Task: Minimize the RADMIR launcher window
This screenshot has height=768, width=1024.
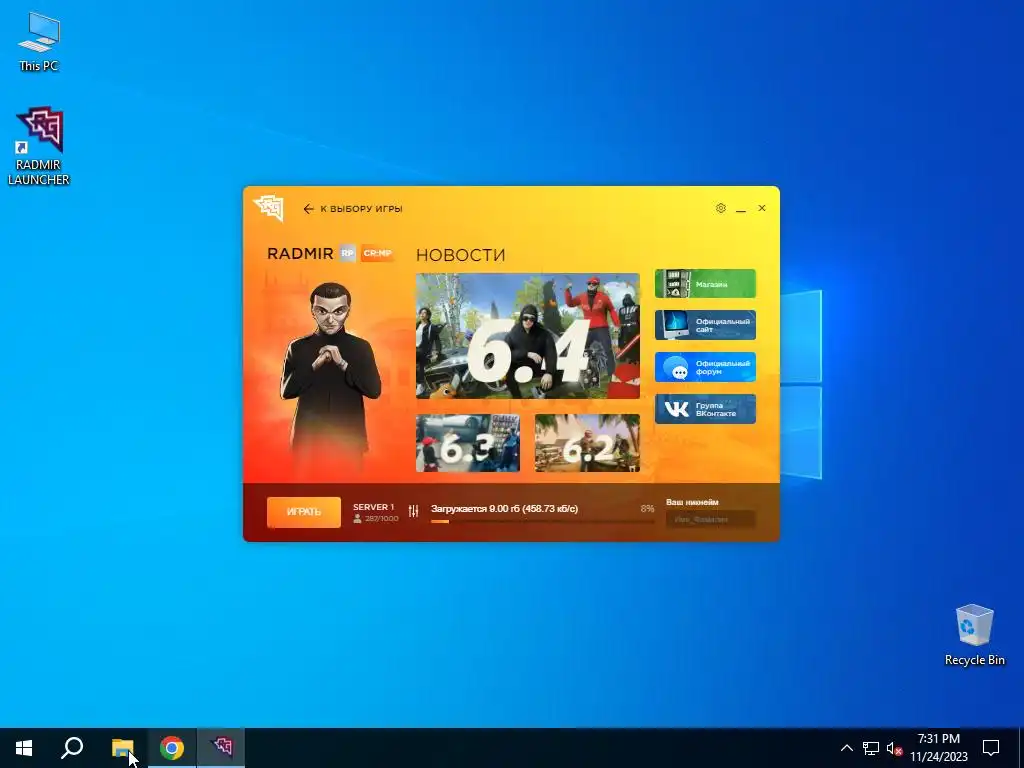Action: 741,209
